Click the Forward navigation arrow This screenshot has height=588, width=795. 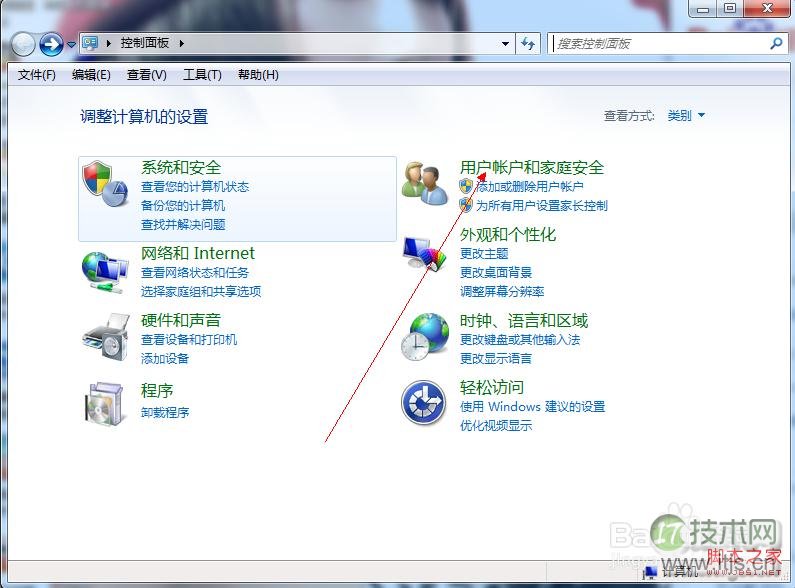point(51,44)
